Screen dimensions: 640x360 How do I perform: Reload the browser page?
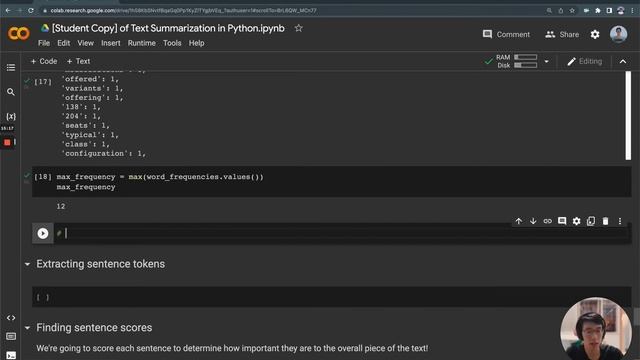tap(31, 10)
